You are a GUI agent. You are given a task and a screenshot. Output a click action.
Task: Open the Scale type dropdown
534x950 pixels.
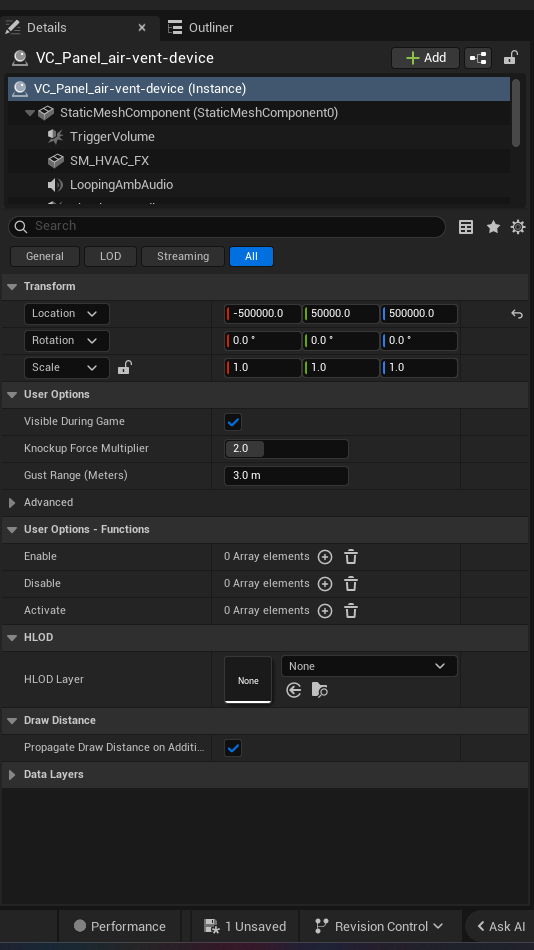[66, 368]
